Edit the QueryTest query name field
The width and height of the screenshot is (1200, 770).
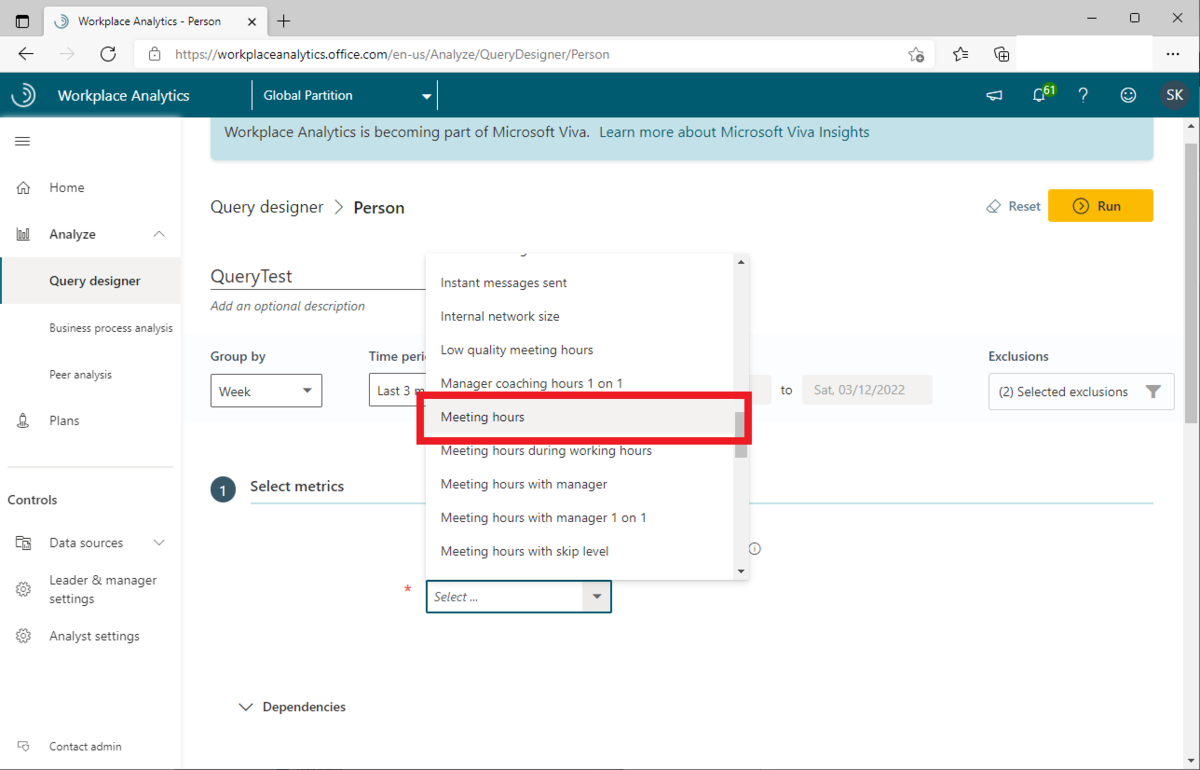(318, 277)
